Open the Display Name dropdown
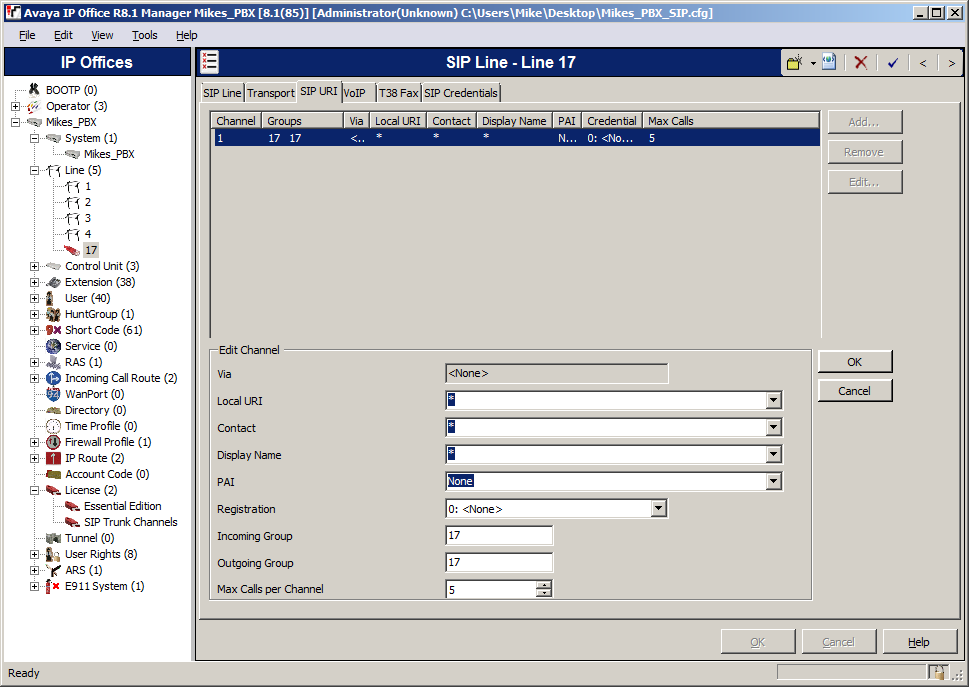This screenshot has width=969, height=687. point(774,455)
